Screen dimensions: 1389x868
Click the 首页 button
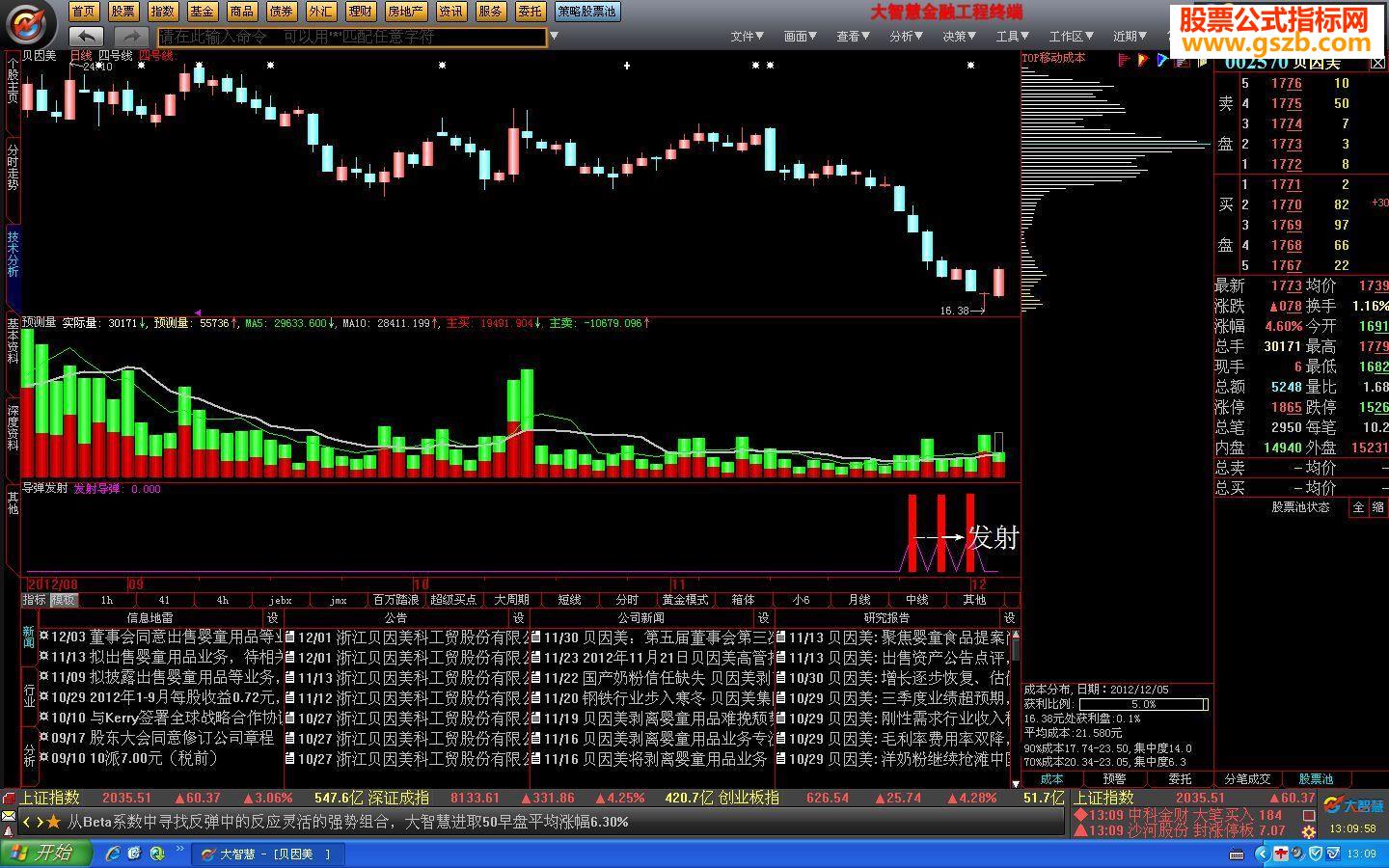84,12
